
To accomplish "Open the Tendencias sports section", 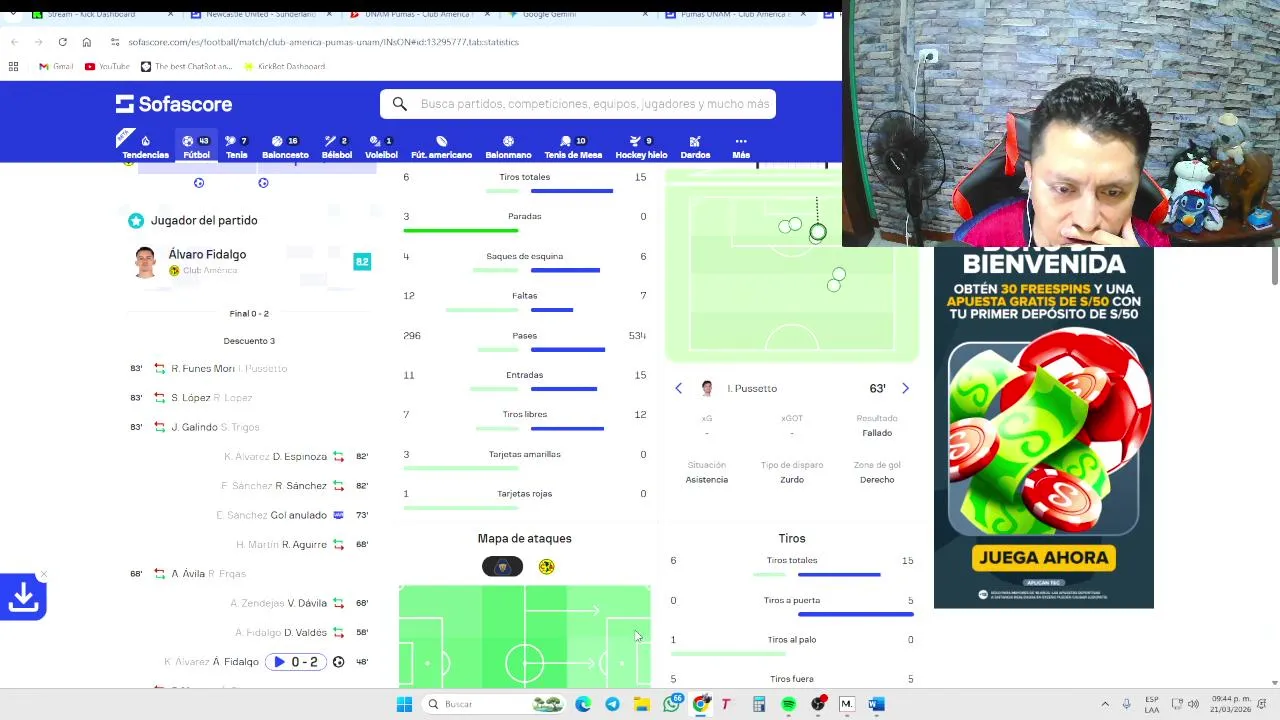I will coord(145,147).
